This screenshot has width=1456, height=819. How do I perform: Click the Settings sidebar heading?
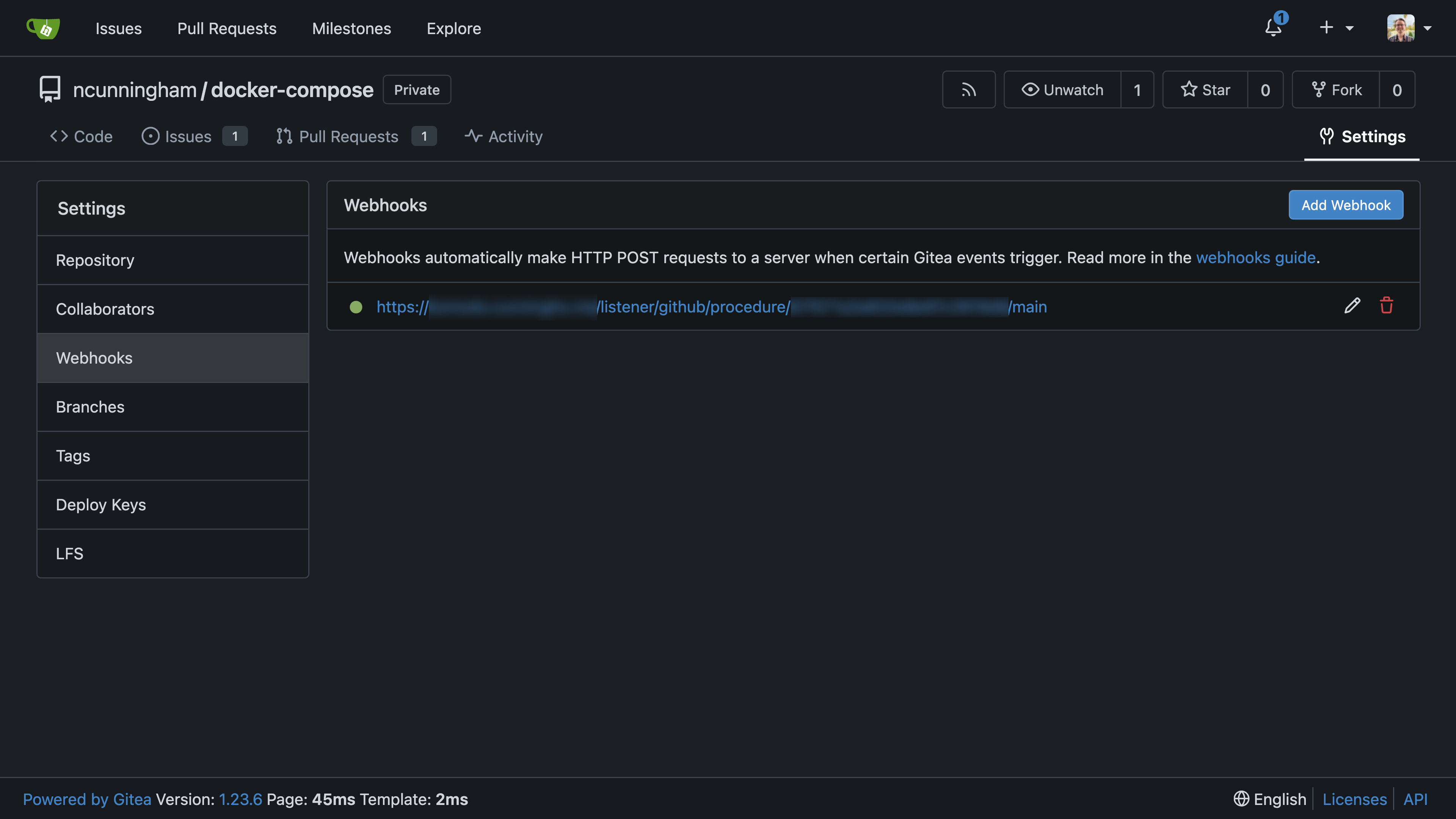tap(91, 209)
